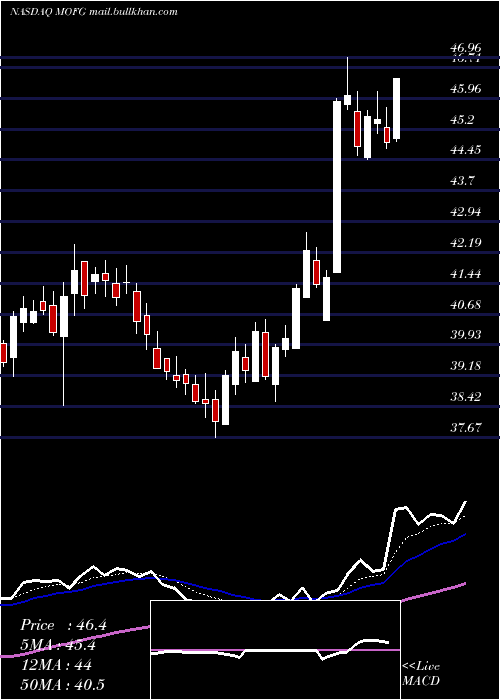
Task: Click the 46.96 top price label
Action: (466, 47)
